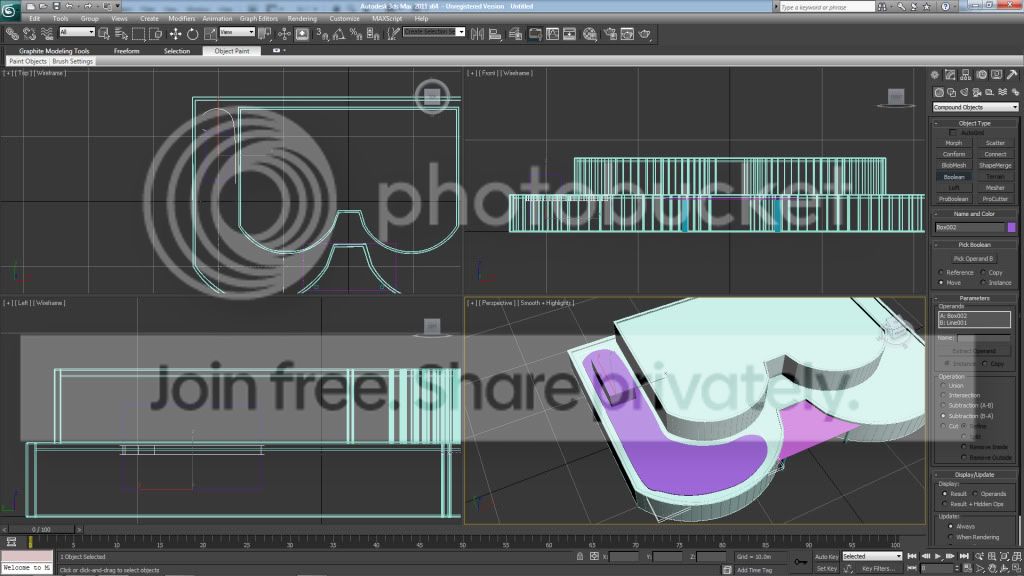Toggle the Angle Snap icon

point(339,34)
